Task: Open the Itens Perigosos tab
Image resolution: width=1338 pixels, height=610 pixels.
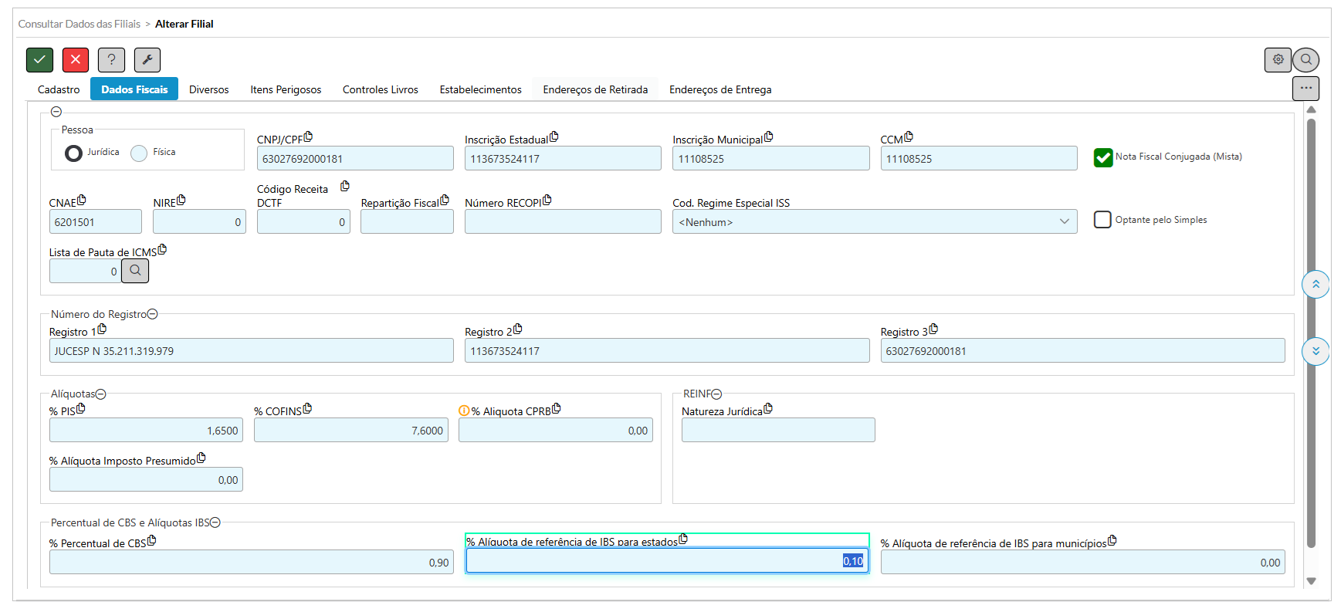Action: pyautogui.click(x=286, y=90)
